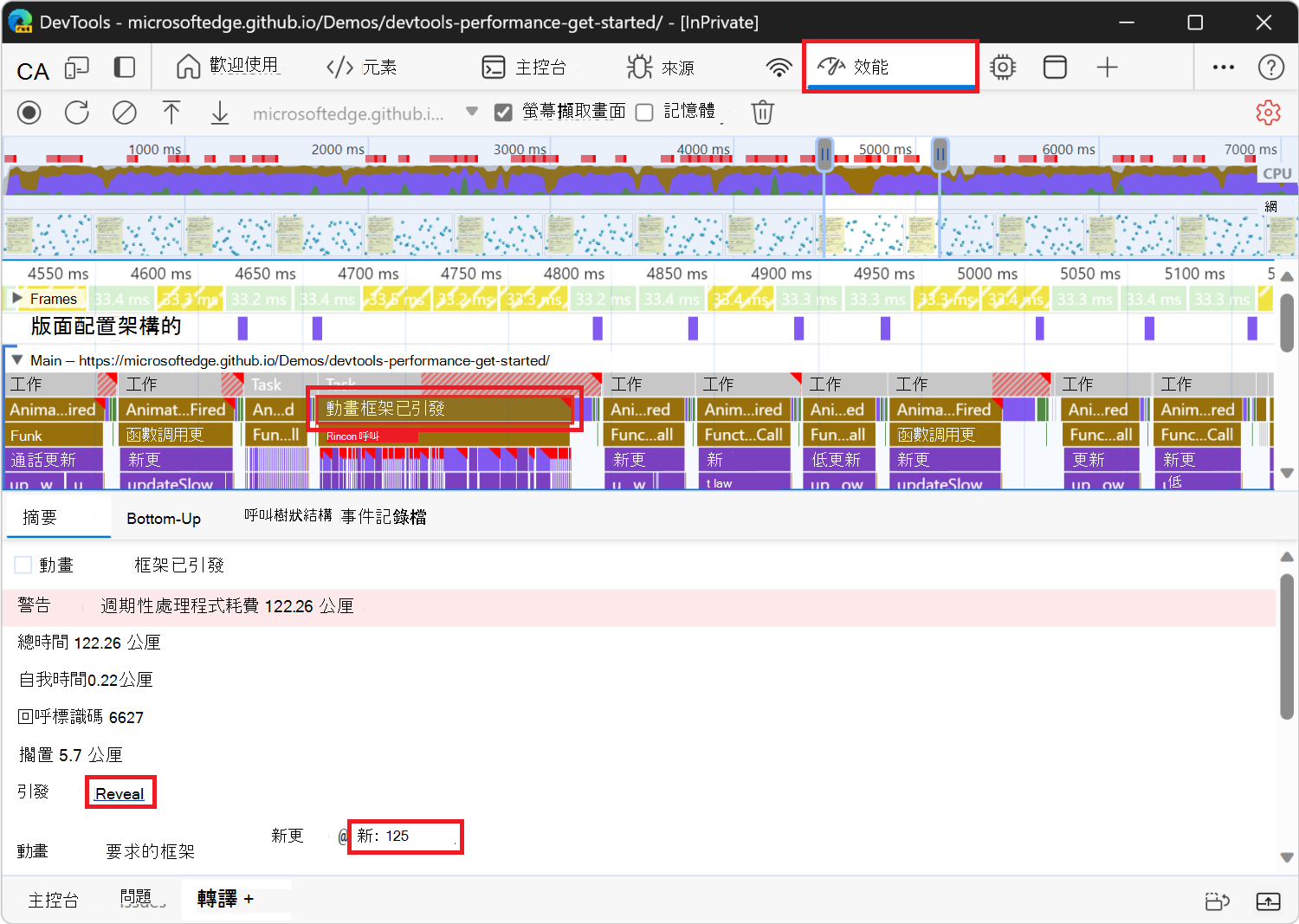Open the network Wi-Fi tool icon
The height and width of the screenshot is (924, 1299).
[779, 68]
